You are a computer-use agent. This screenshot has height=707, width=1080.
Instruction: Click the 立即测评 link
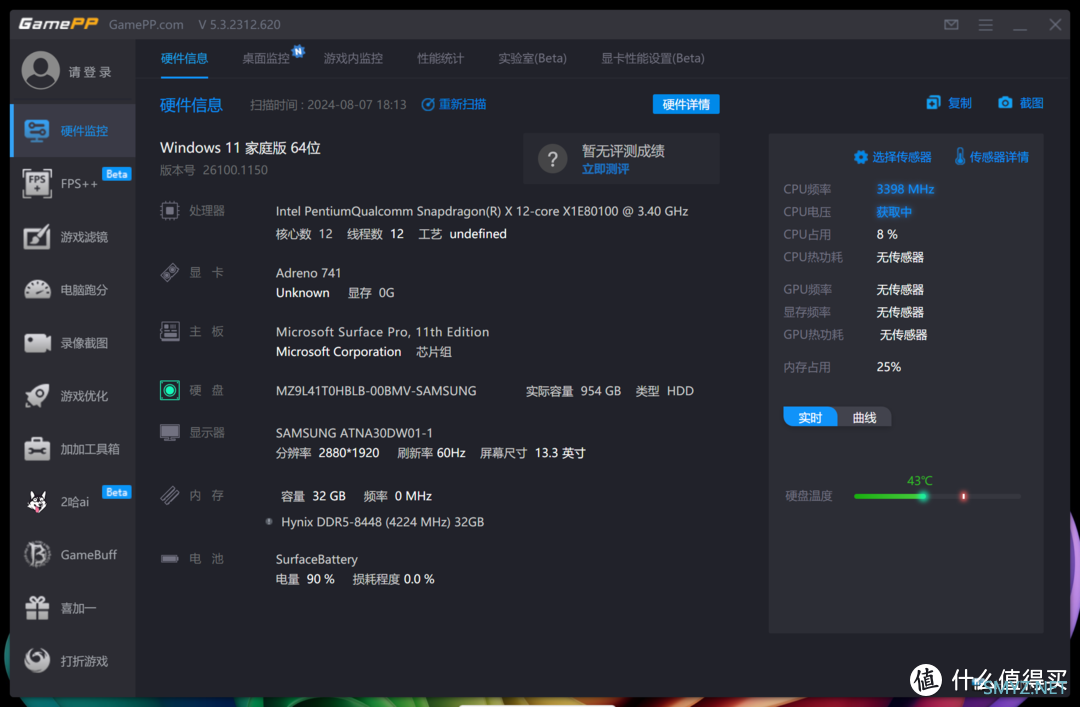click(605, 170)
